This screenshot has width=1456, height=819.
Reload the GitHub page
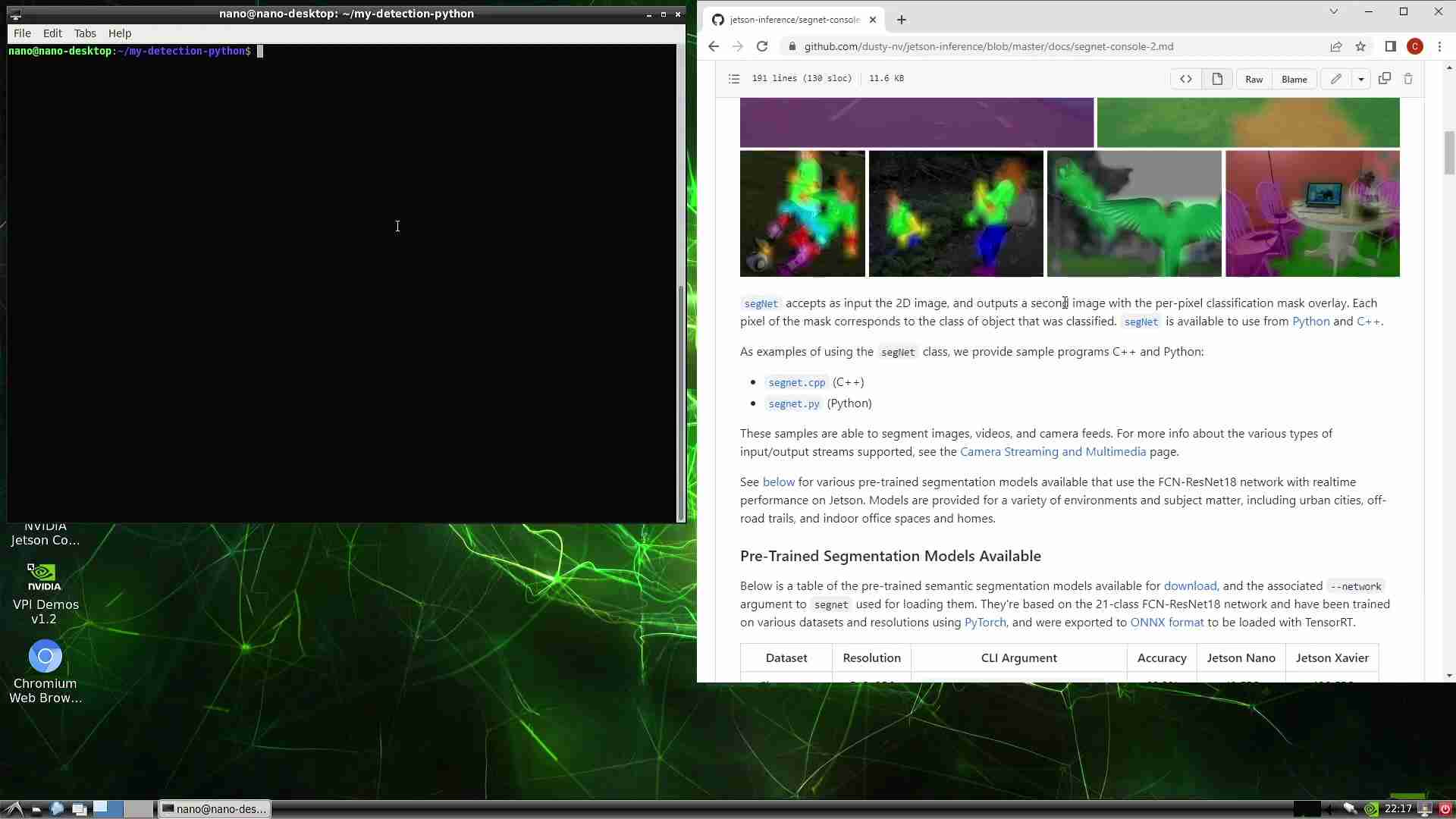point(762,47)
